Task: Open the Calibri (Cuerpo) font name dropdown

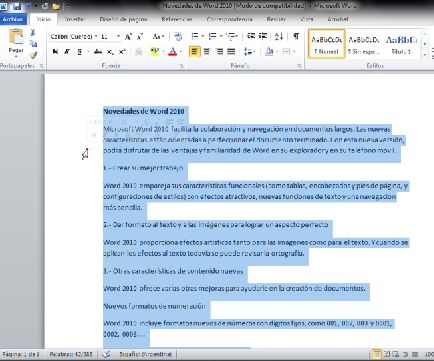Action: 96,36
